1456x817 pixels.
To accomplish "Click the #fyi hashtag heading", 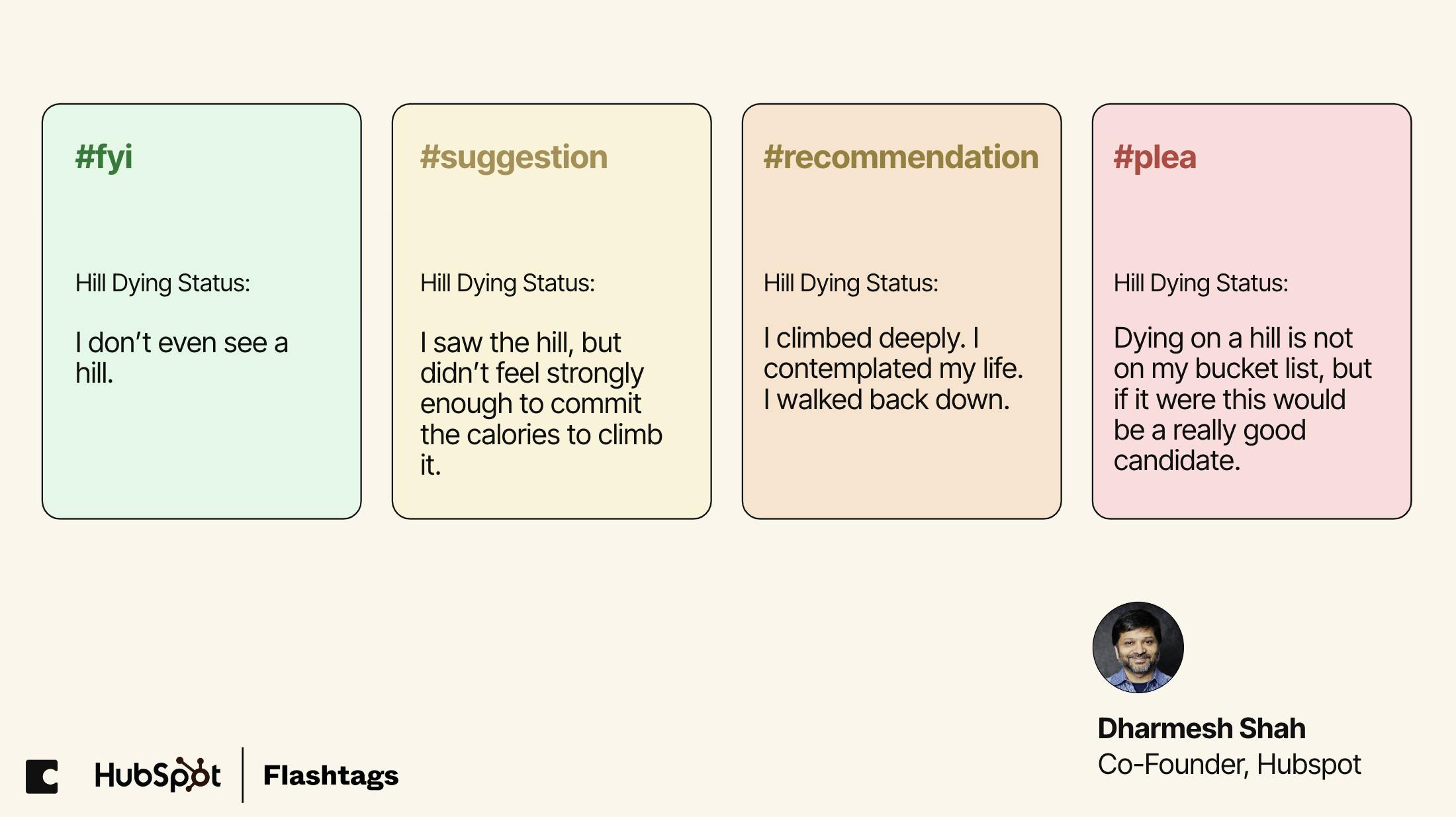I will click(x=104, y=158).
